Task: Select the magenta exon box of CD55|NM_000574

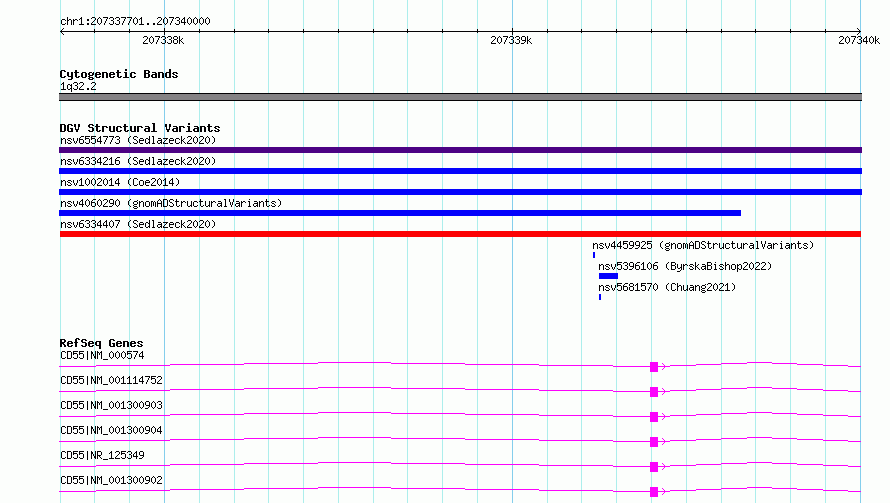Action: point(654,367)
